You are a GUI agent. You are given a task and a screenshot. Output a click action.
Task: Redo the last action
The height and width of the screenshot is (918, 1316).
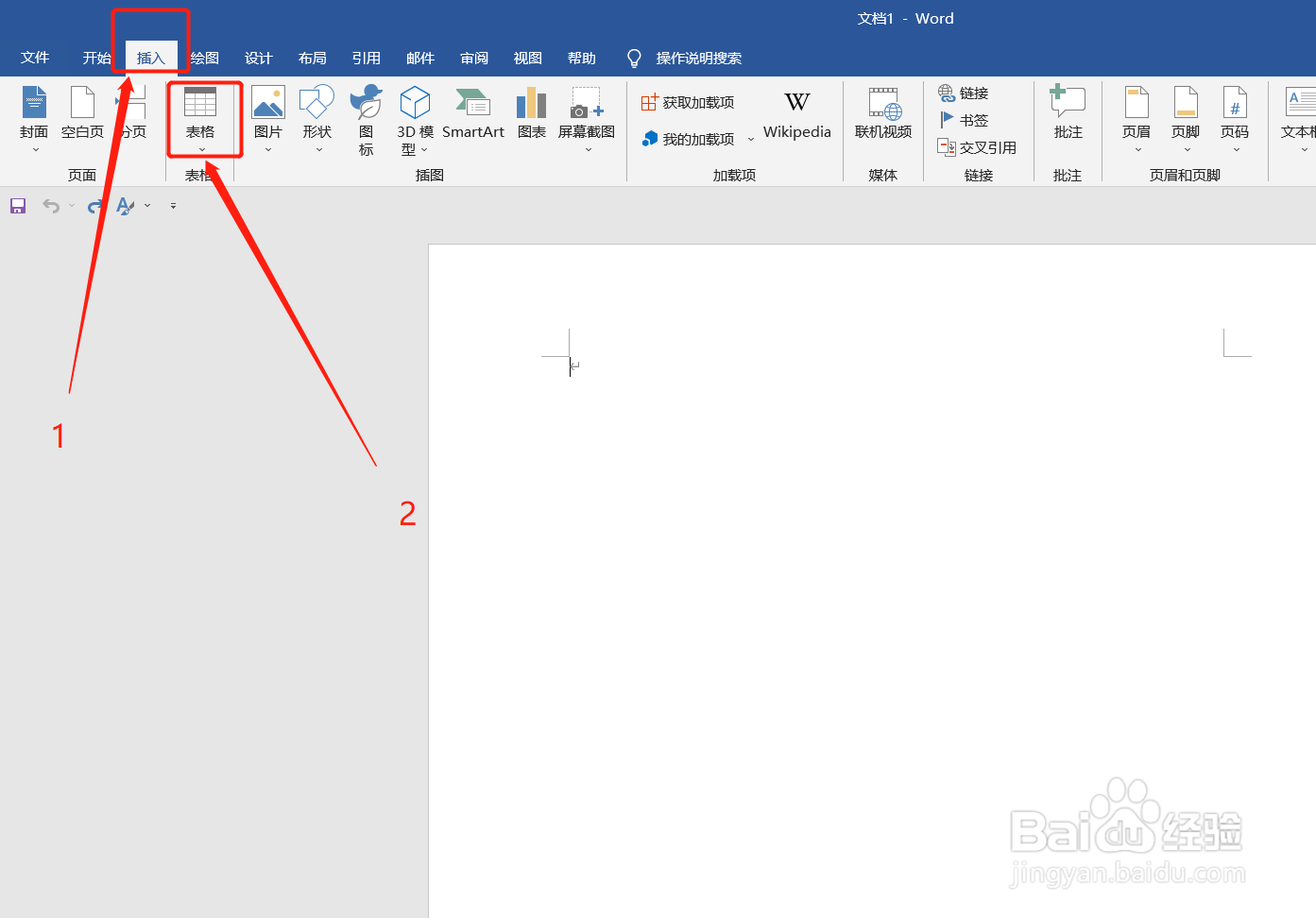[94, 206]
